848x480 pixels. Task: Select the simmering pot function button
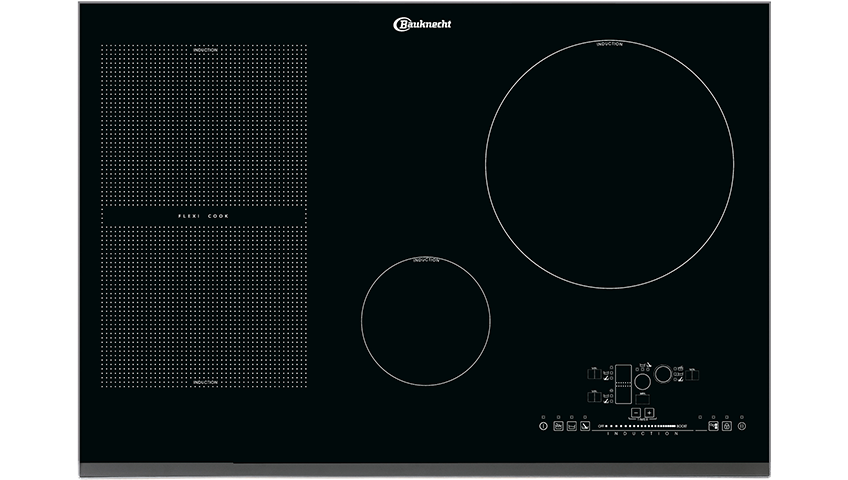(572, 426)
